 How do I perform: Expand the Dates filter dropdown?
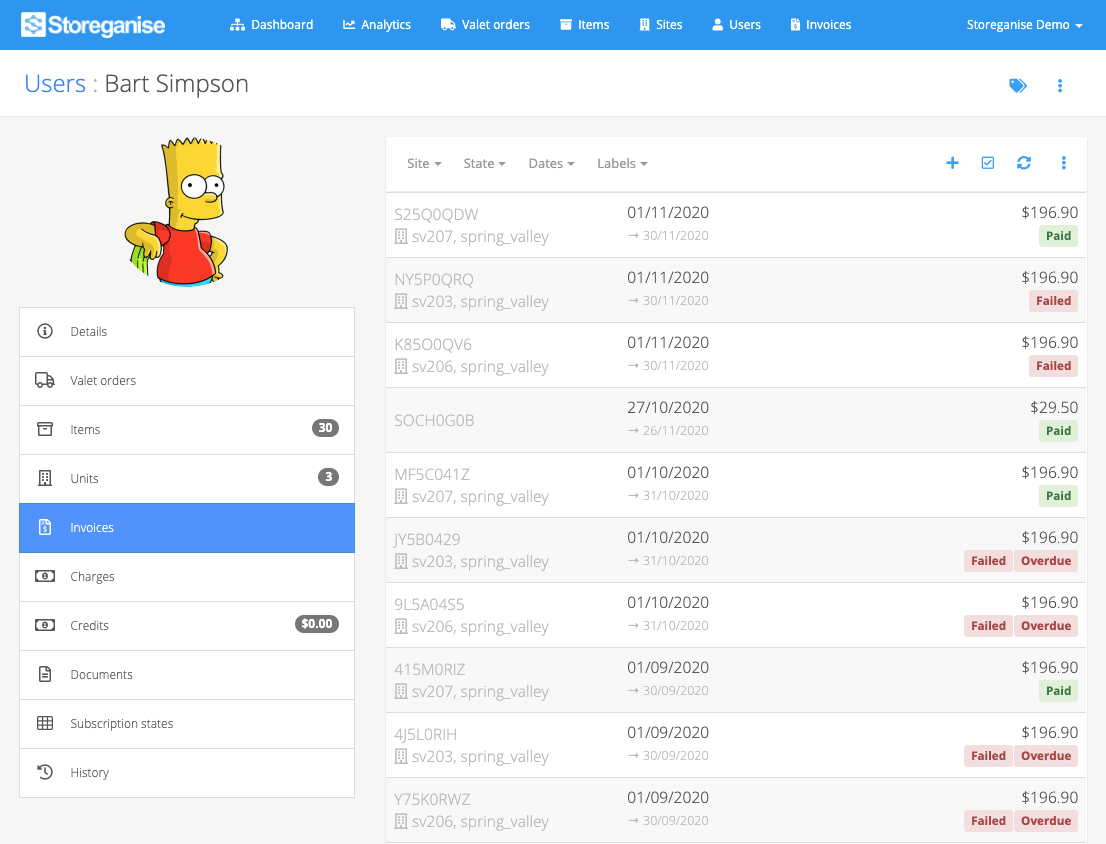(x=552, y=164)
